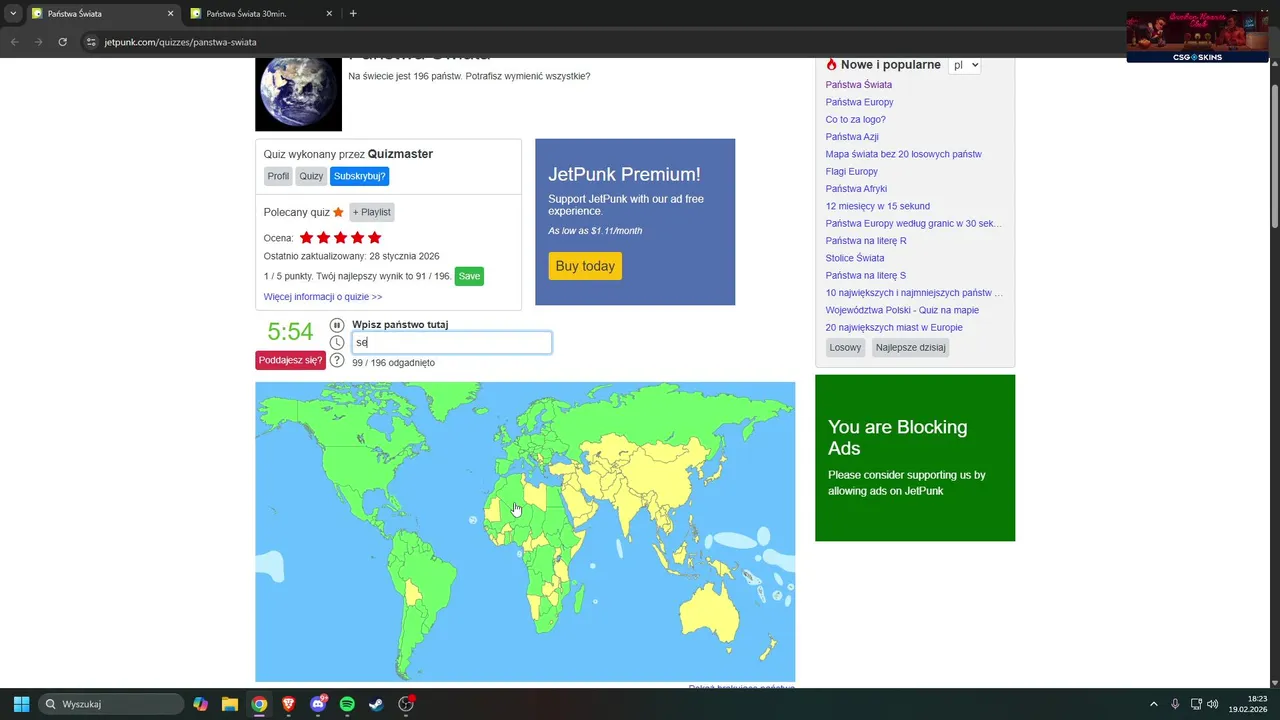Click the Profil button
Image resolution: width=1280 pixels, height=720 pixels.
278,176
